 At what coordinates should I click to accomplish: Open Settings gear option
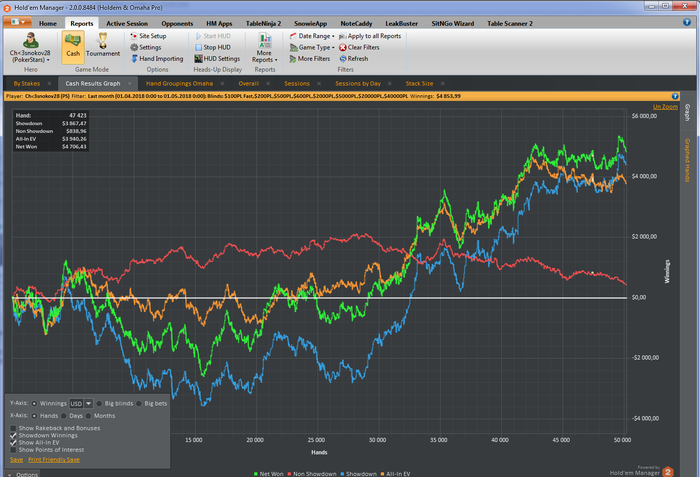click(x=146, y=47)
